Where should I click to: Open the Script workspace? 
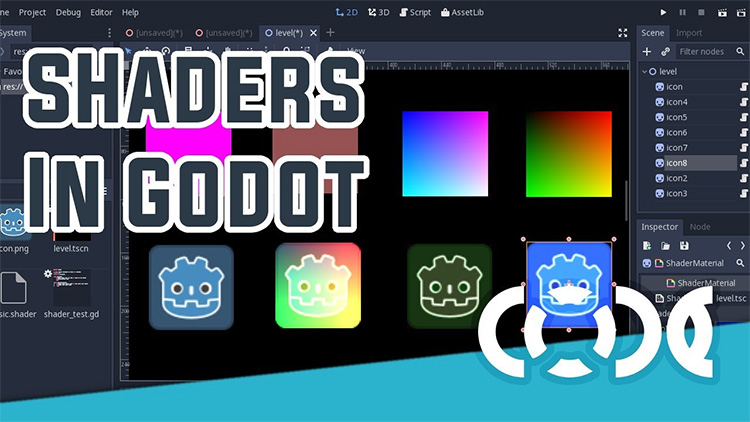click(415, 12)
